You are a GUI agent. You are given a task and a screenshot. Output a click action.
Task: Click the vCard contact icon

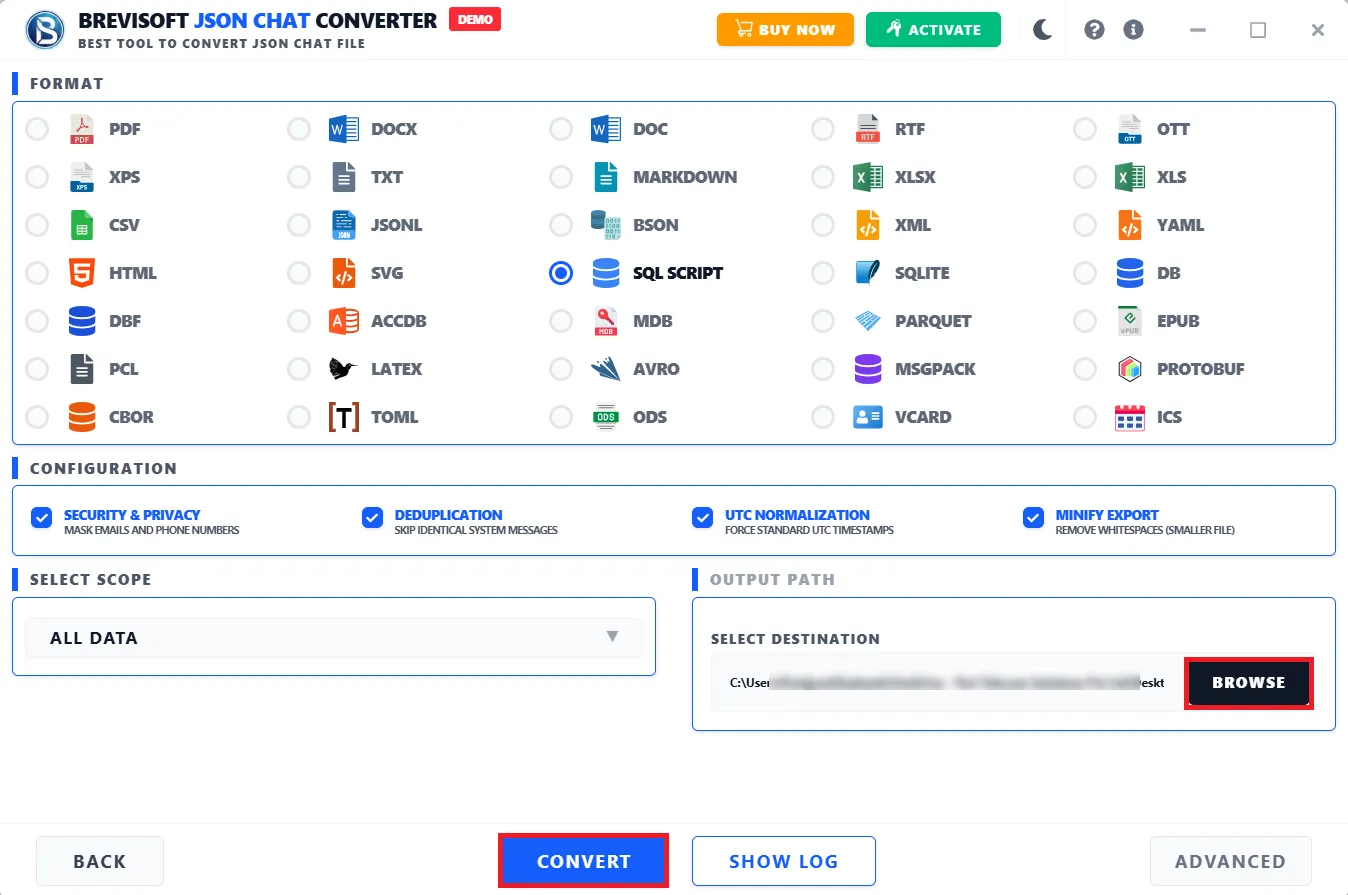tap(868, 417)
